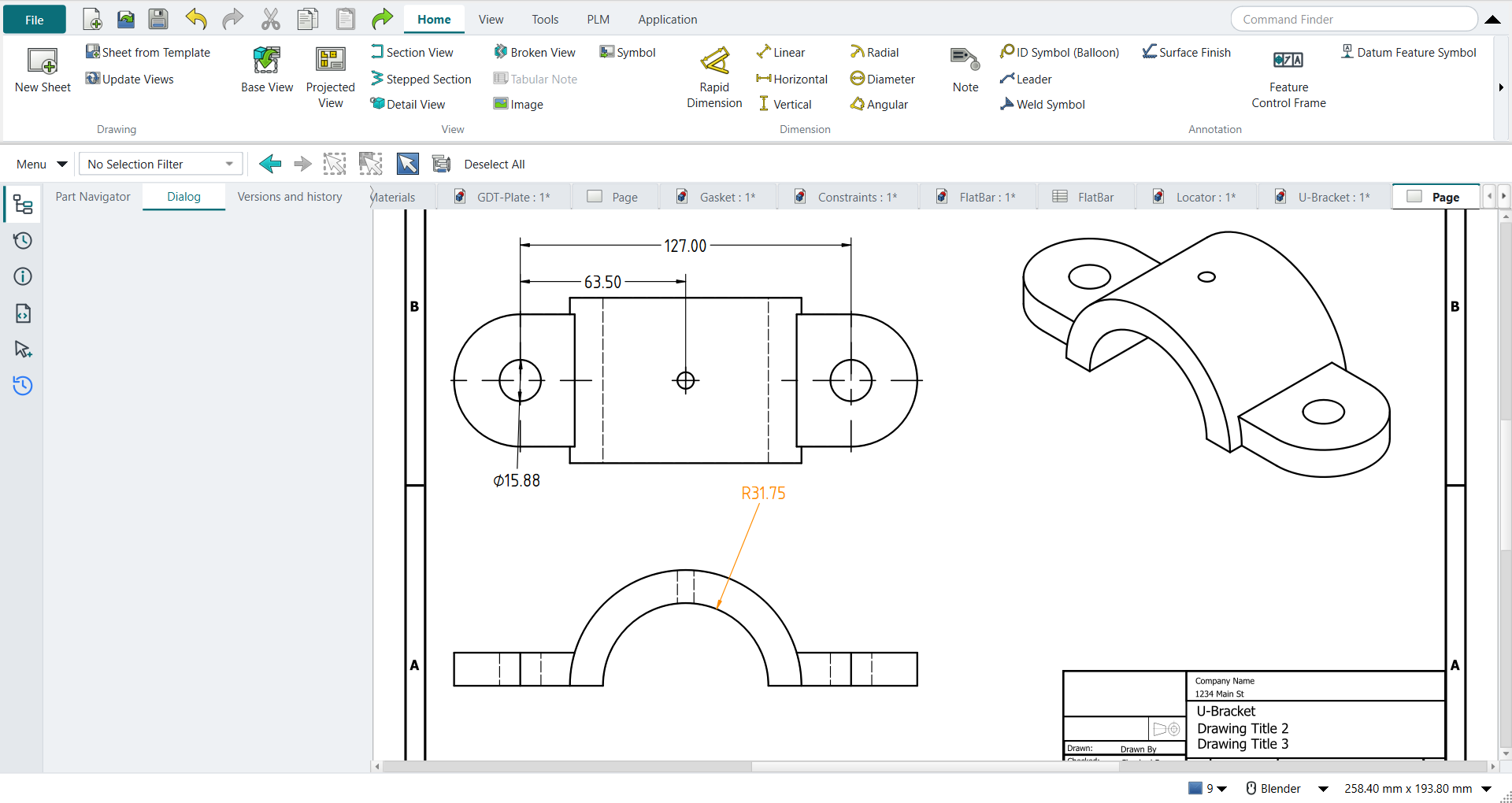Image resolution: width=1512 pixels, height=803 pixels.
Task: Open the PLM ribbon tab
Action: point(598,20)
